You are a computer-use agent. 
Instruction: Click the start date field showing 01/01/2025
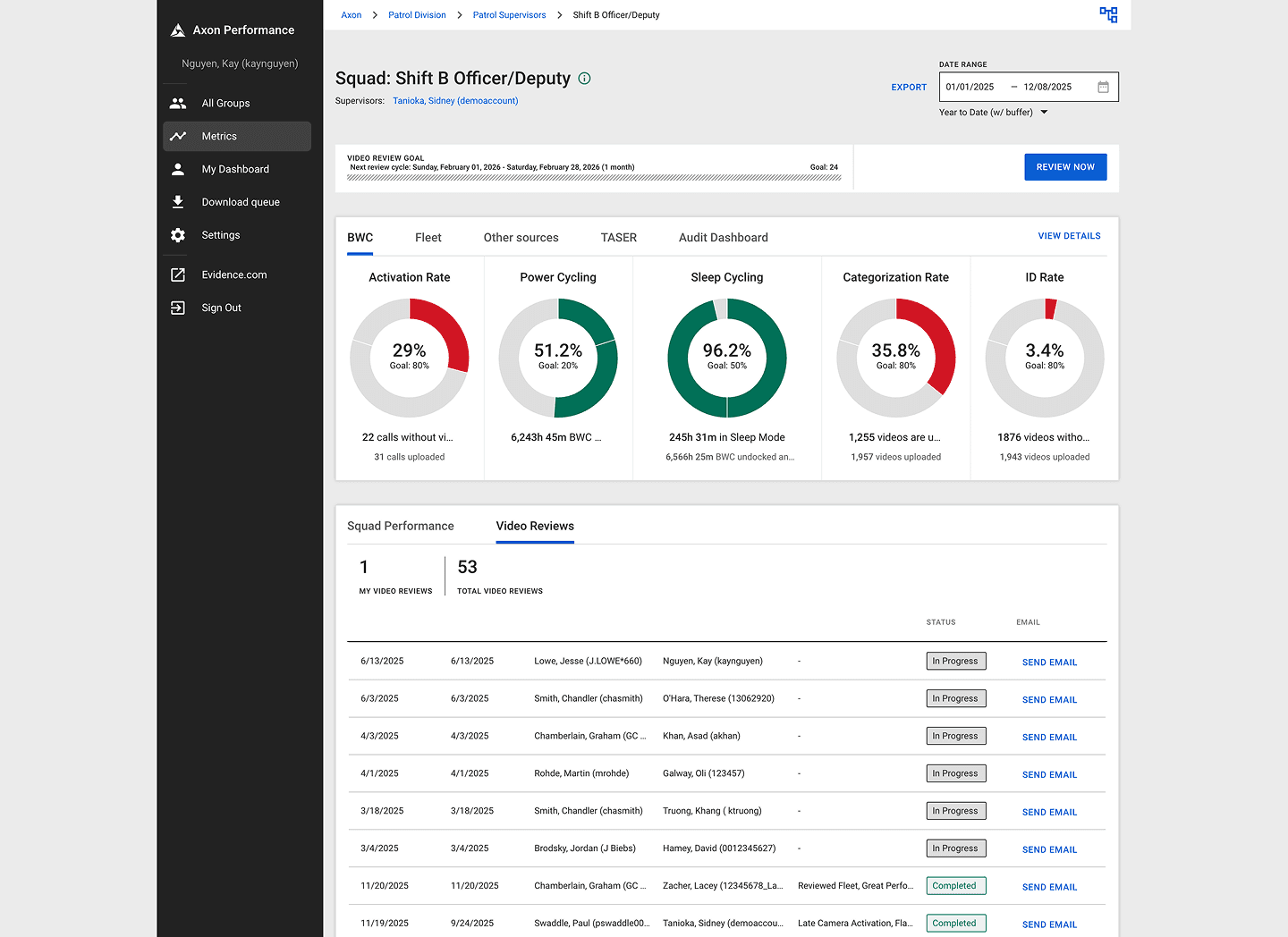pos(970,86)
